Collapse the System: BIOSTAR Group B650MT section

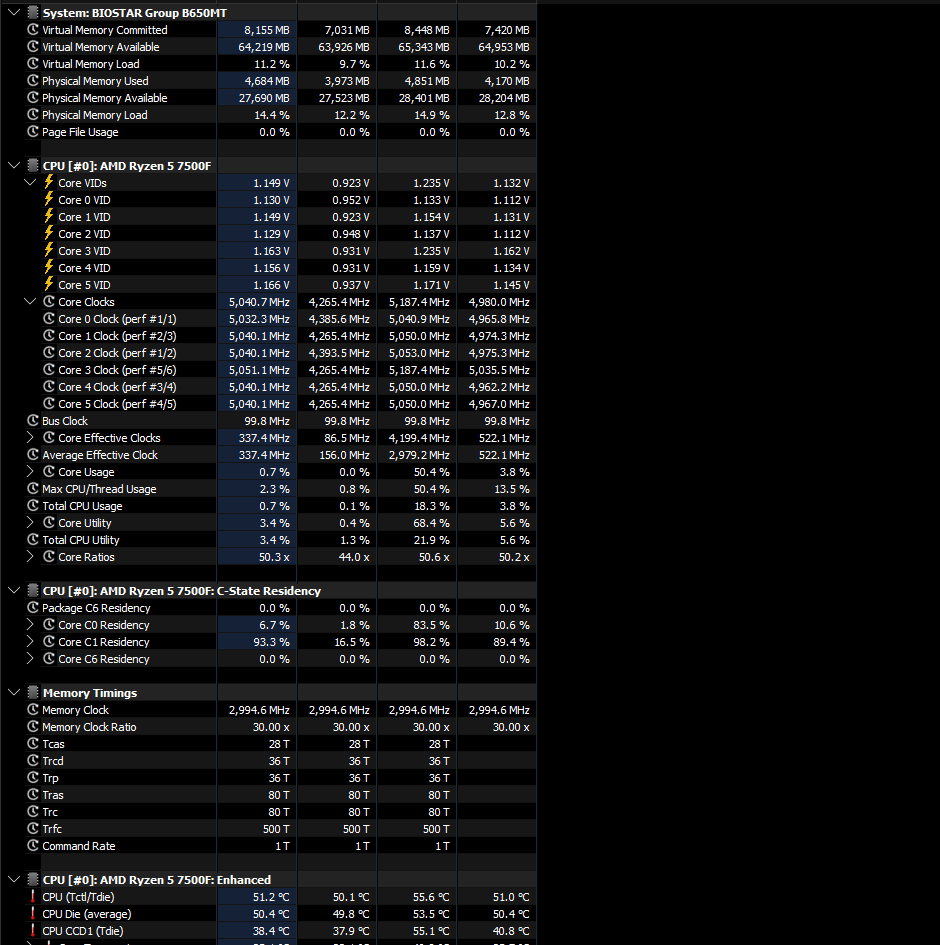14,13
